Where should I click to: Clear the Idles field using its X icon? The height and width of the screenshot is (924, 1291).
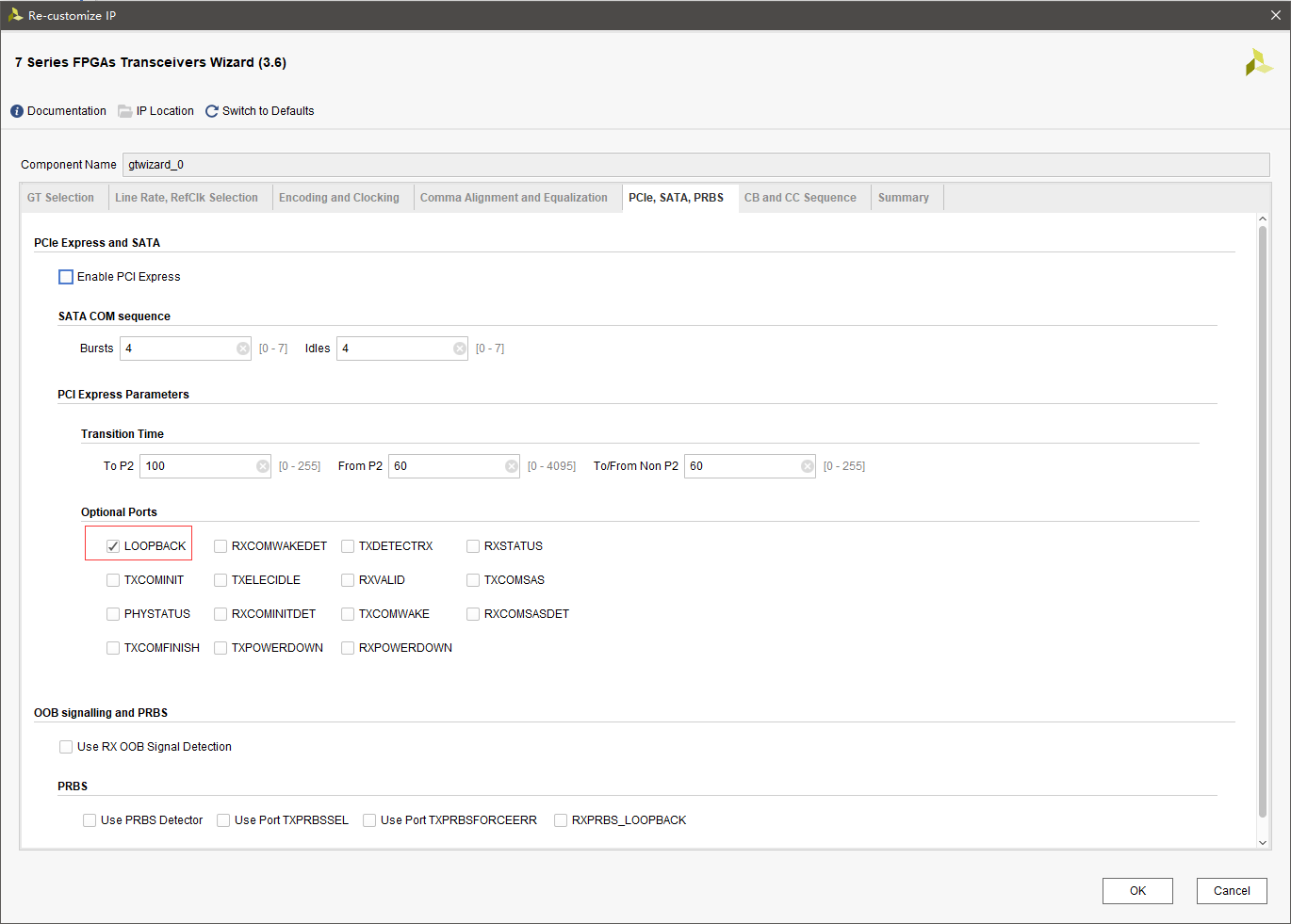tap(460, 349)
